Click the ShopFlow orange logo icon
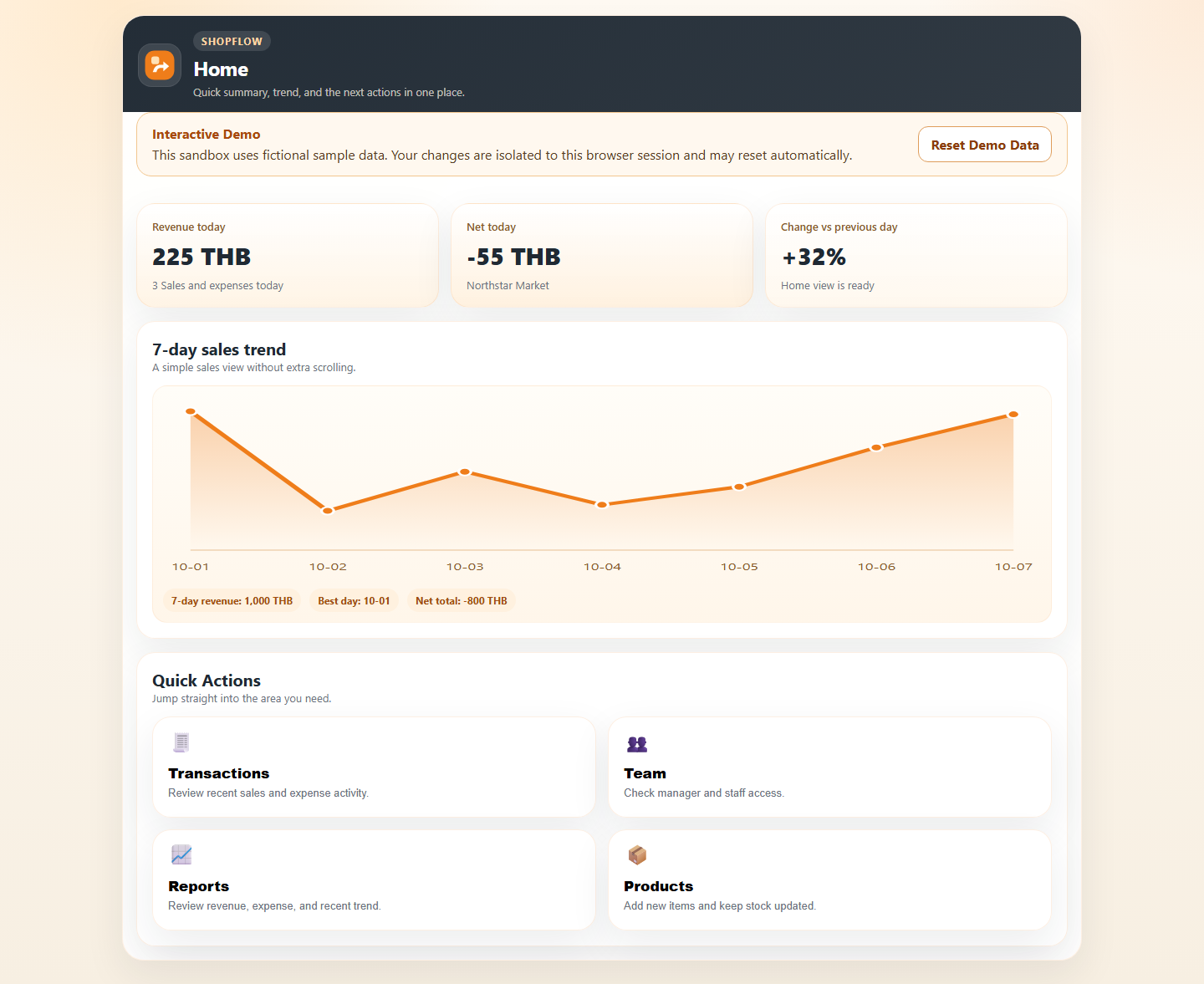This screenshot has height=984, width=1204. pos(160,65)
